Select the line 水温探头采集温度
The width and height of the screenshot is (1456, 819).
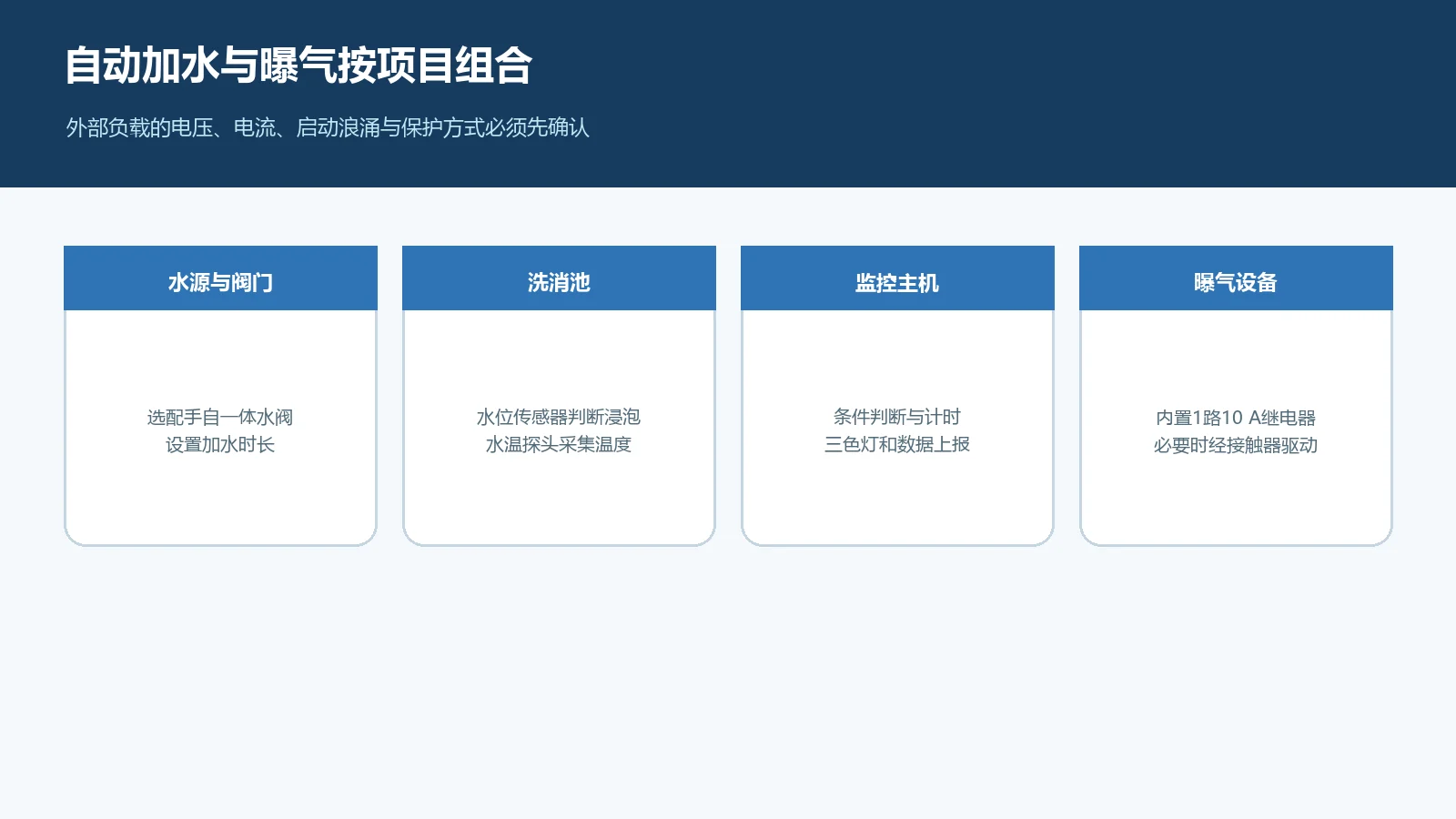pos(559,445)
